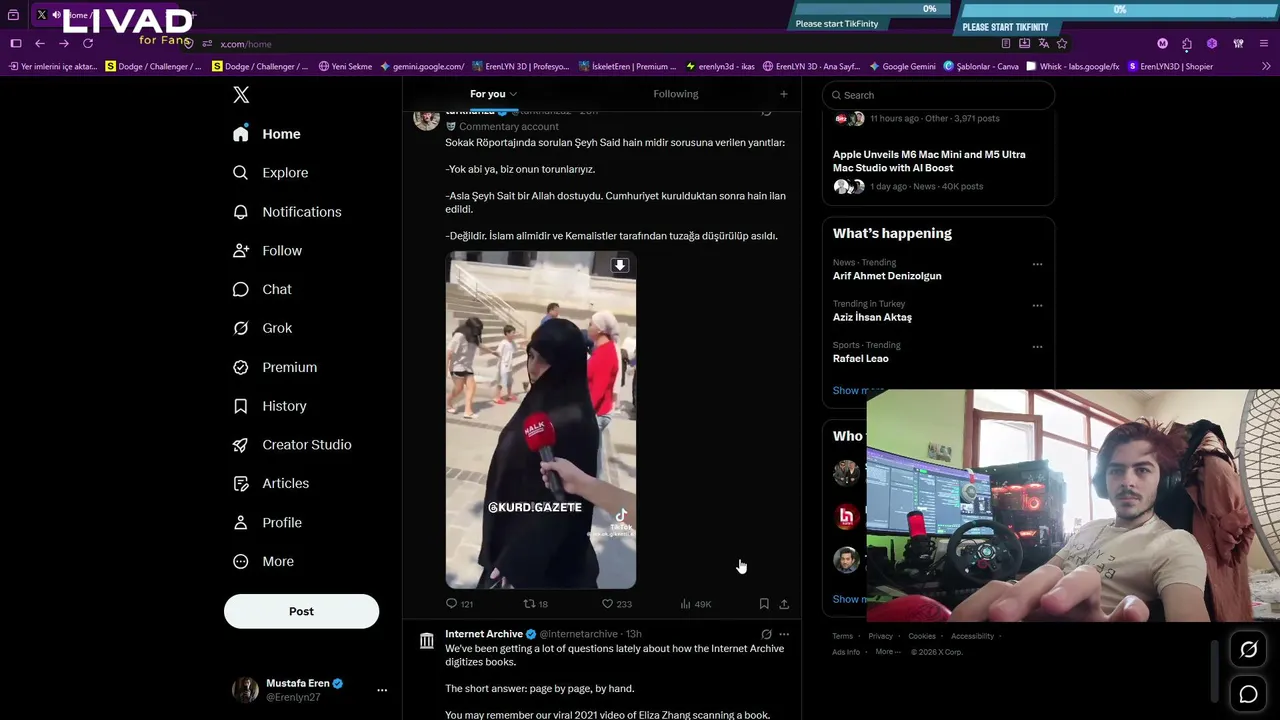Go back in the browser
1280x720 pixels.
pos(40,44)
